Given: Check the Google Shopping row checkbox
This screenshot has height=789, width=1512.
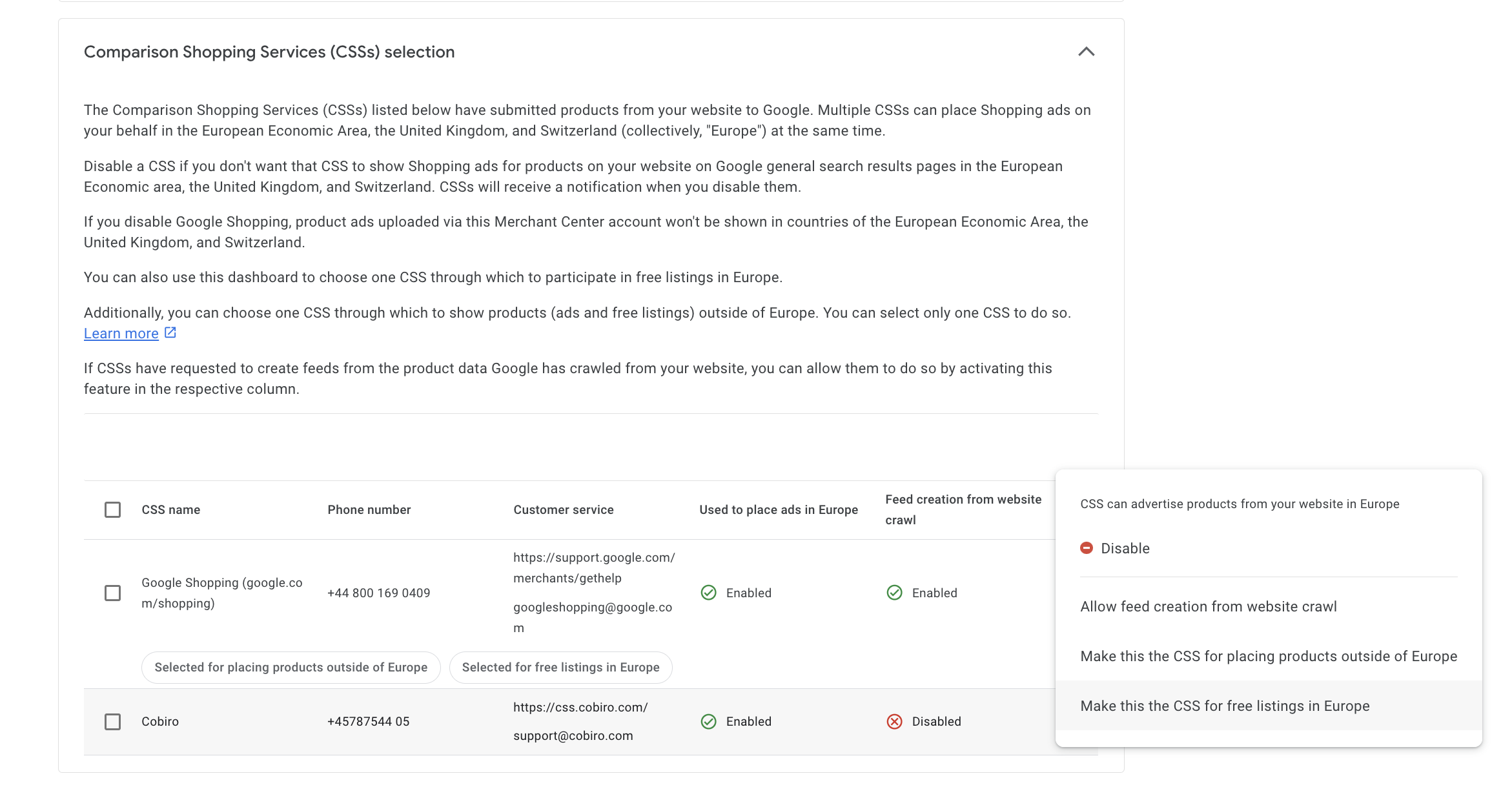Looking at the screenshot, I should point(112,593).
